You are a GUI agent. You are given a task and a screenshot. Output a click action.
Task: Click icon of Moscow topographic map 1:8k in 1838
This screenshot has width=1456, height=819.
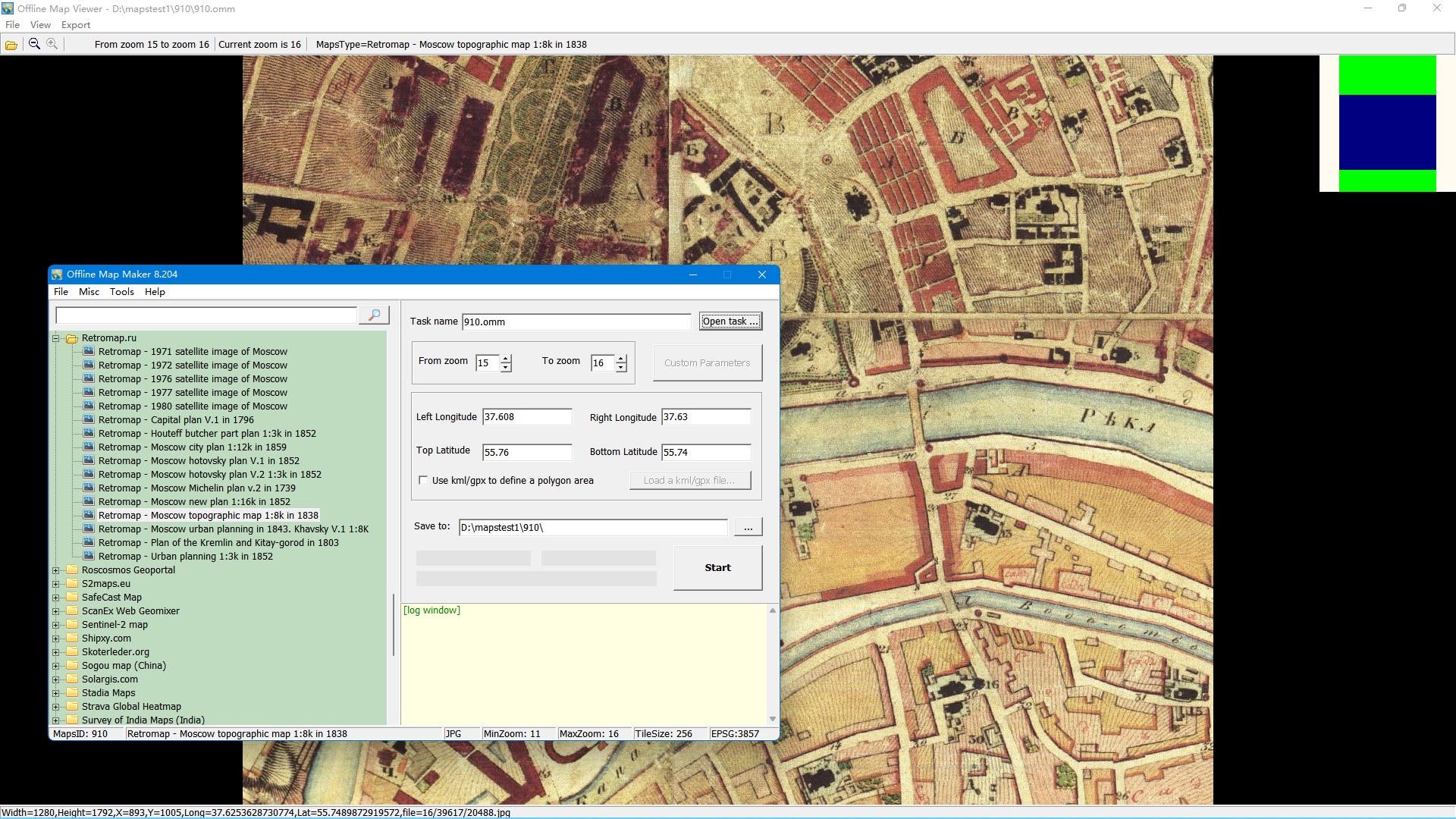click(x=89, y=515)
